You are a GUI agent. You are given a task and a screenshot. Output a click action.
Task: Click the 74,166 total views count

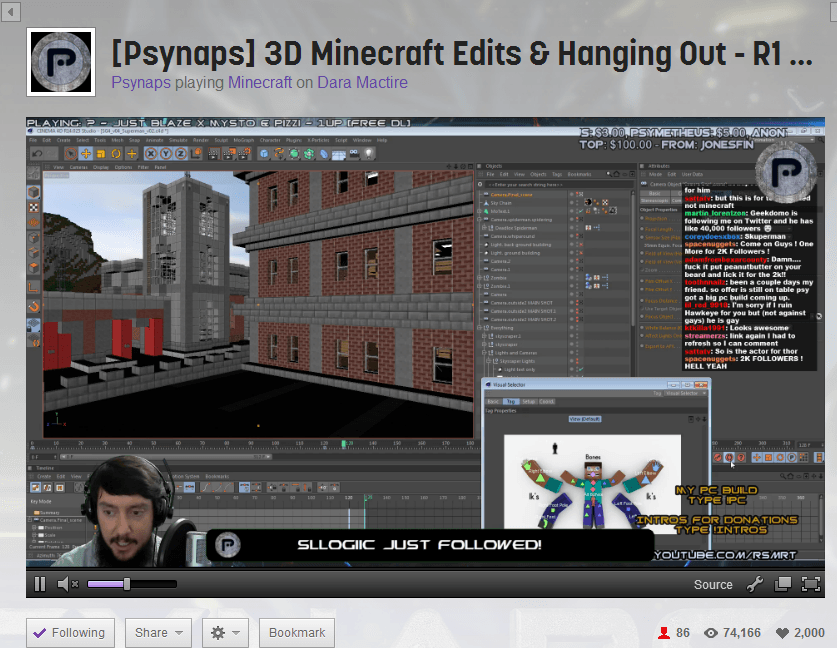click(x=732, y=633)
